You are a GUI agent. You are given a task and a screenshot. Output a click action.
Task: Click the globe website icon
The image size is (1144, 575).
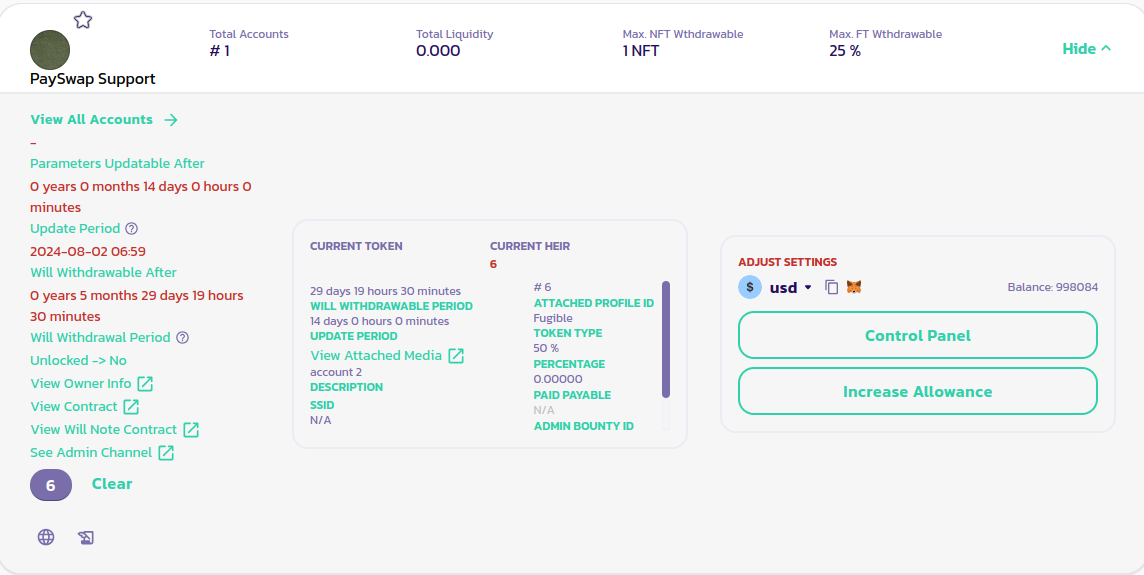[x=46, y=537]
